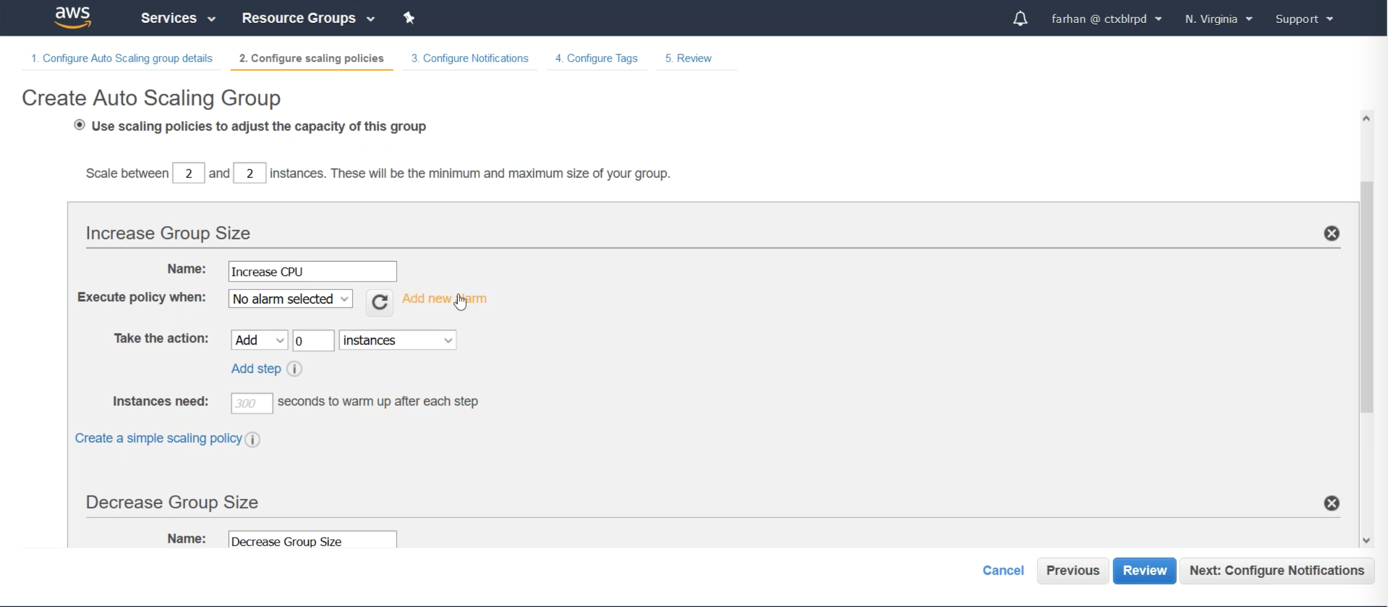Click the AWS logo home icon
This screenshot has height=607, width=1388.
(73, 17)
